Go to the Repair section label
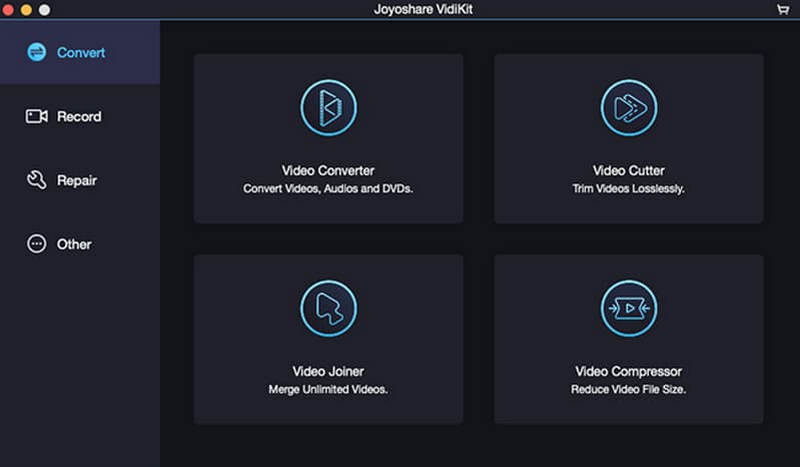The height and width of the screenshot is (467, 800). [x=77, y=181]
